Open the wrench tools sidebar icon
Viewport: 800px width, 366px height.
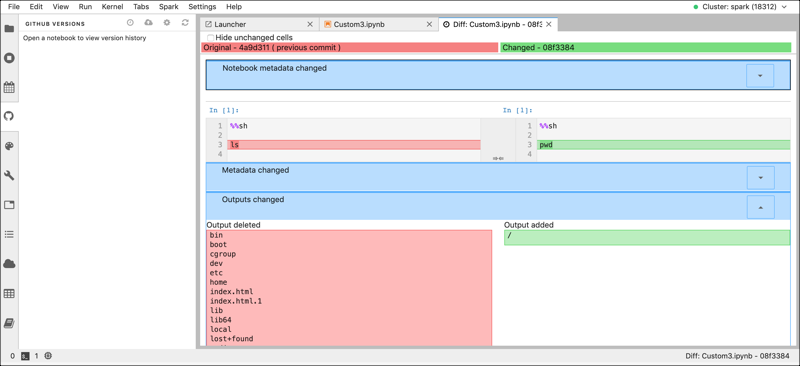[9, 176]
